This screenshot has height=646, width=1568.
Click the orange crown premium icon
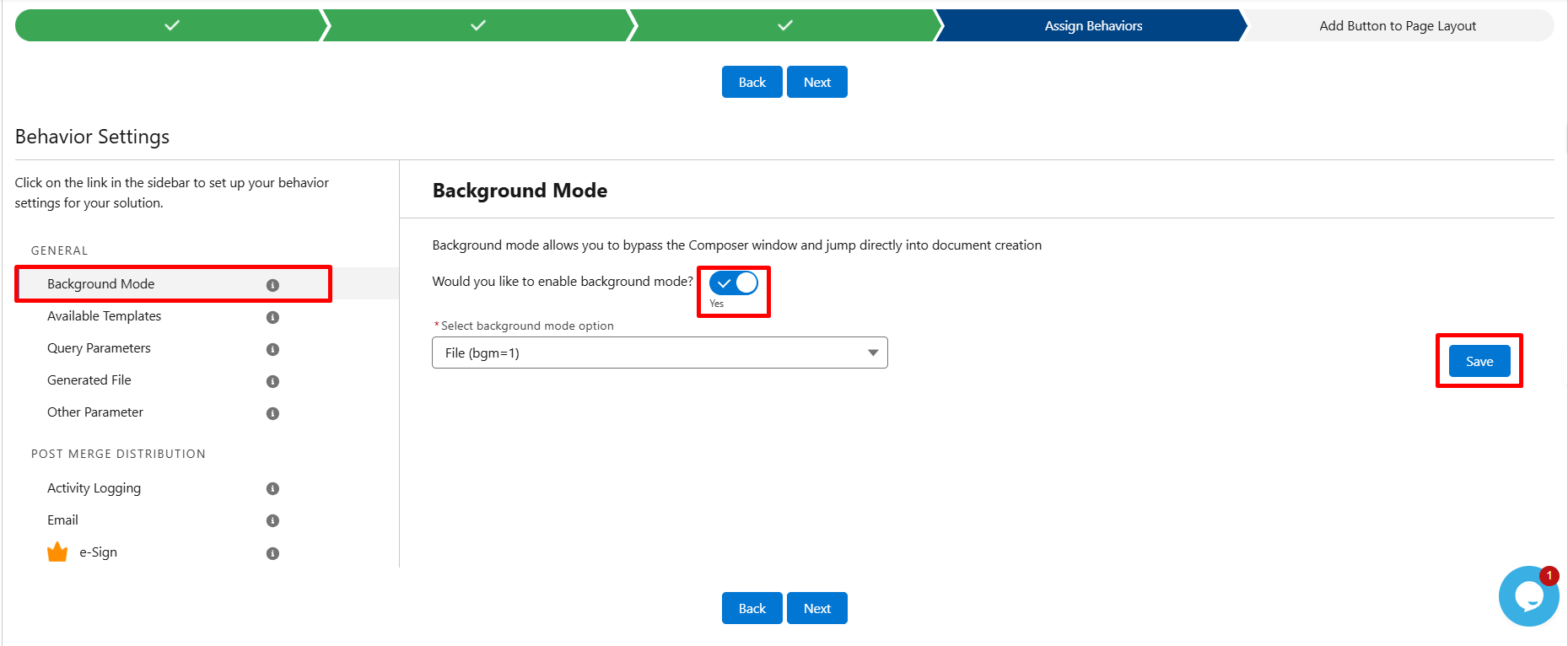[x=57, y=552]
